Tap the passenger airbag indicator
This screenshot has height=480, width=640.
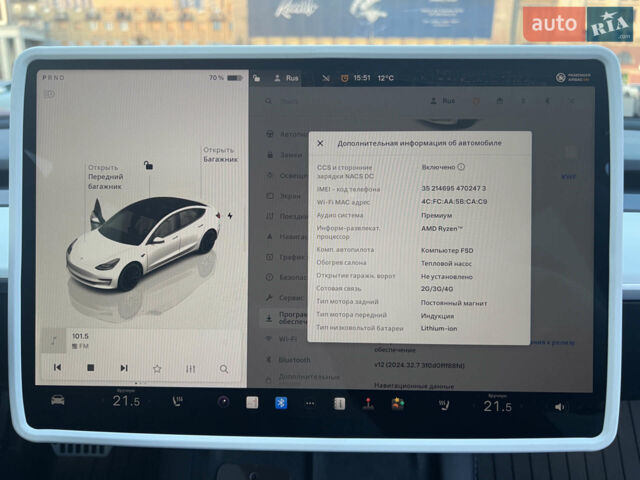(573, 78)
